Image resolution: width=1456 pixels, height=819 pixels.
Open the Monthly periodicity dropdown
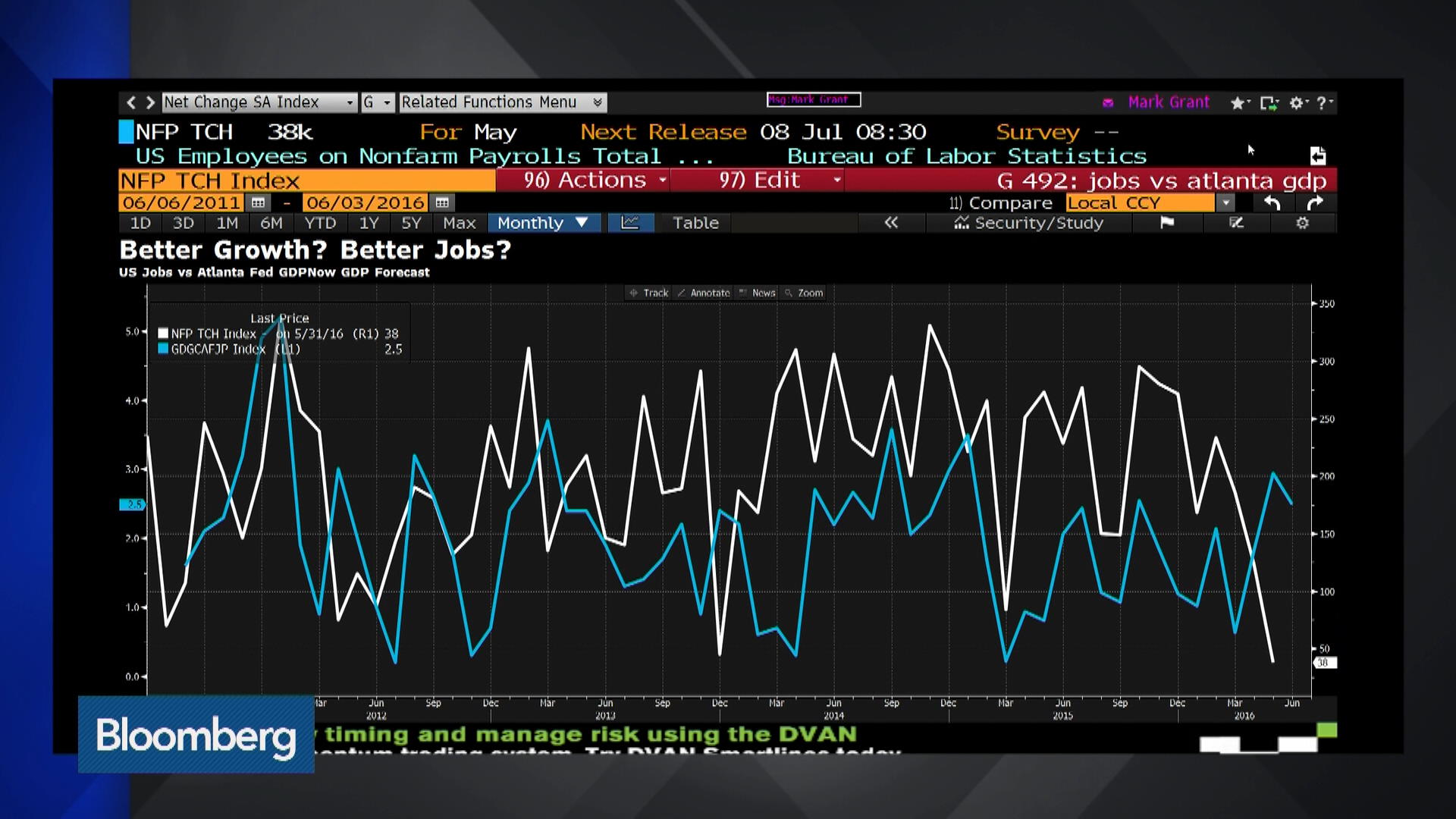coord(544,223)
